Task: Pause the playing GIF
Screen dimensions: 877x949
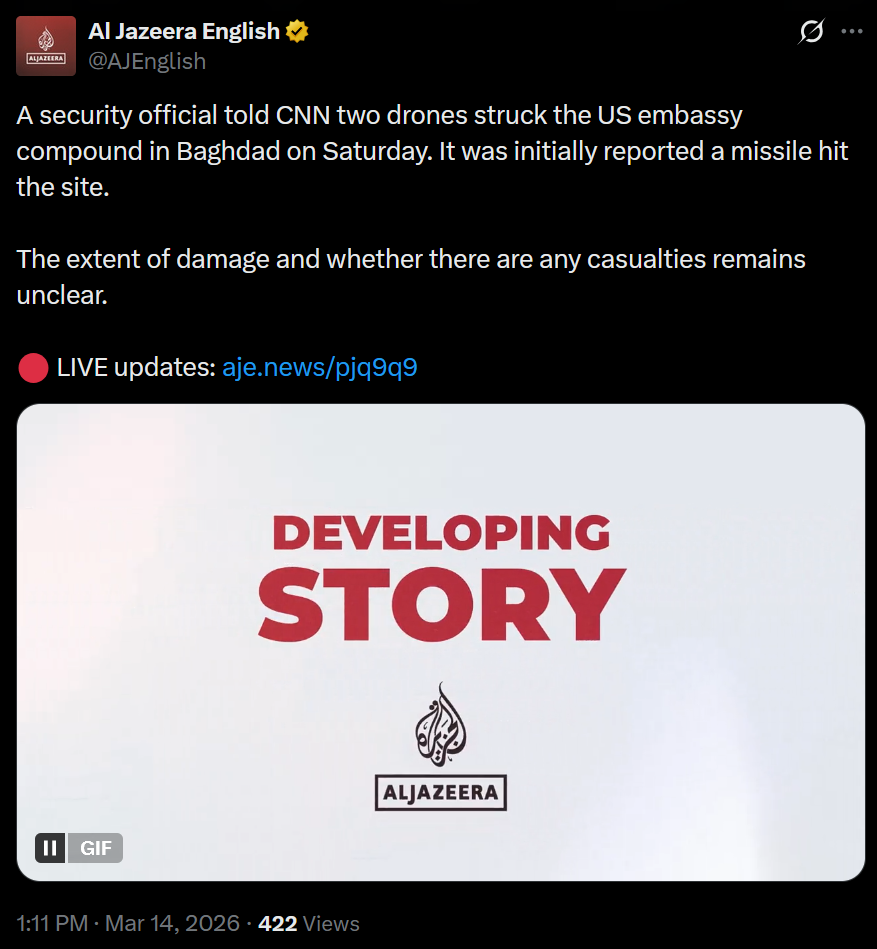Action: (50, 847)
